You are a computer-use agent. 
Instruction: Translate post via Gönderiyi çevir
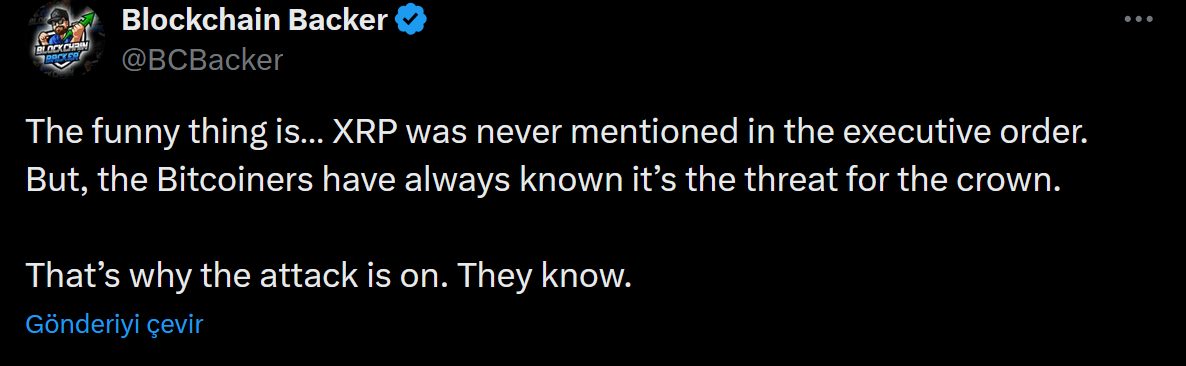tap(114, 324)
